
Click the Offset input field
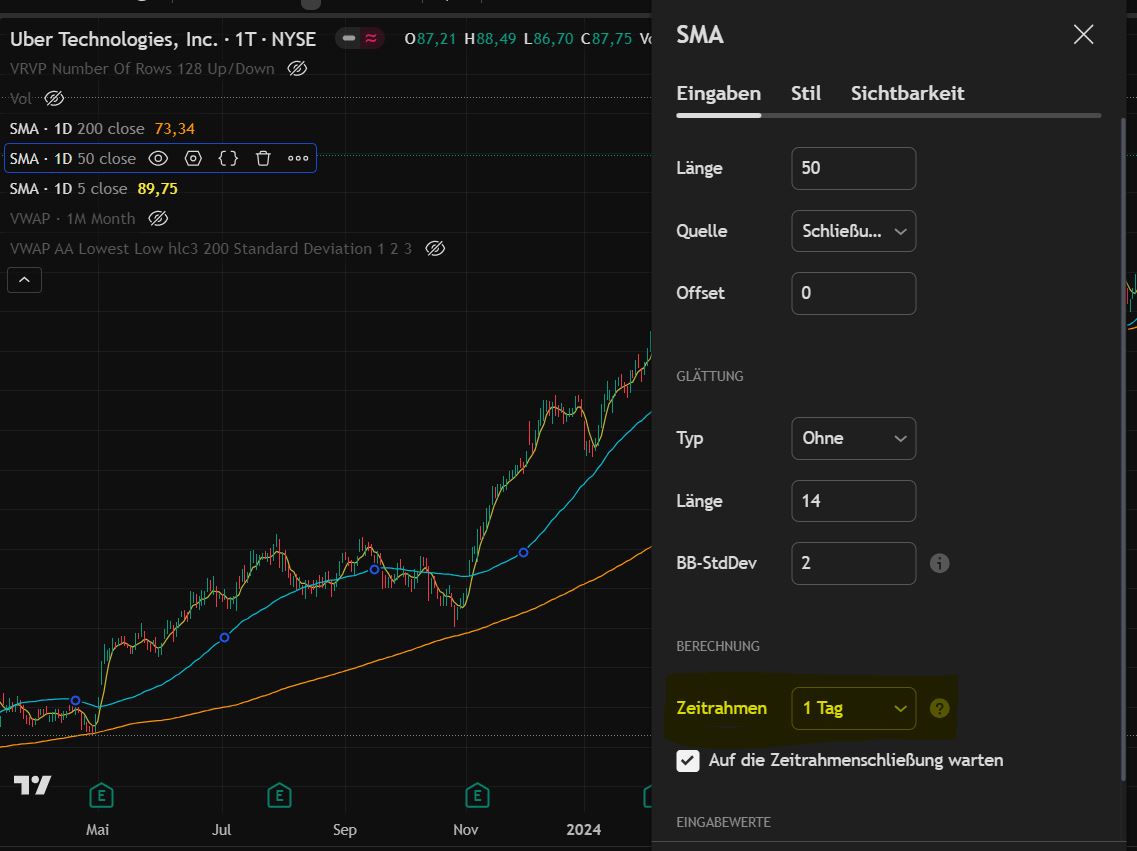(853, 294)
